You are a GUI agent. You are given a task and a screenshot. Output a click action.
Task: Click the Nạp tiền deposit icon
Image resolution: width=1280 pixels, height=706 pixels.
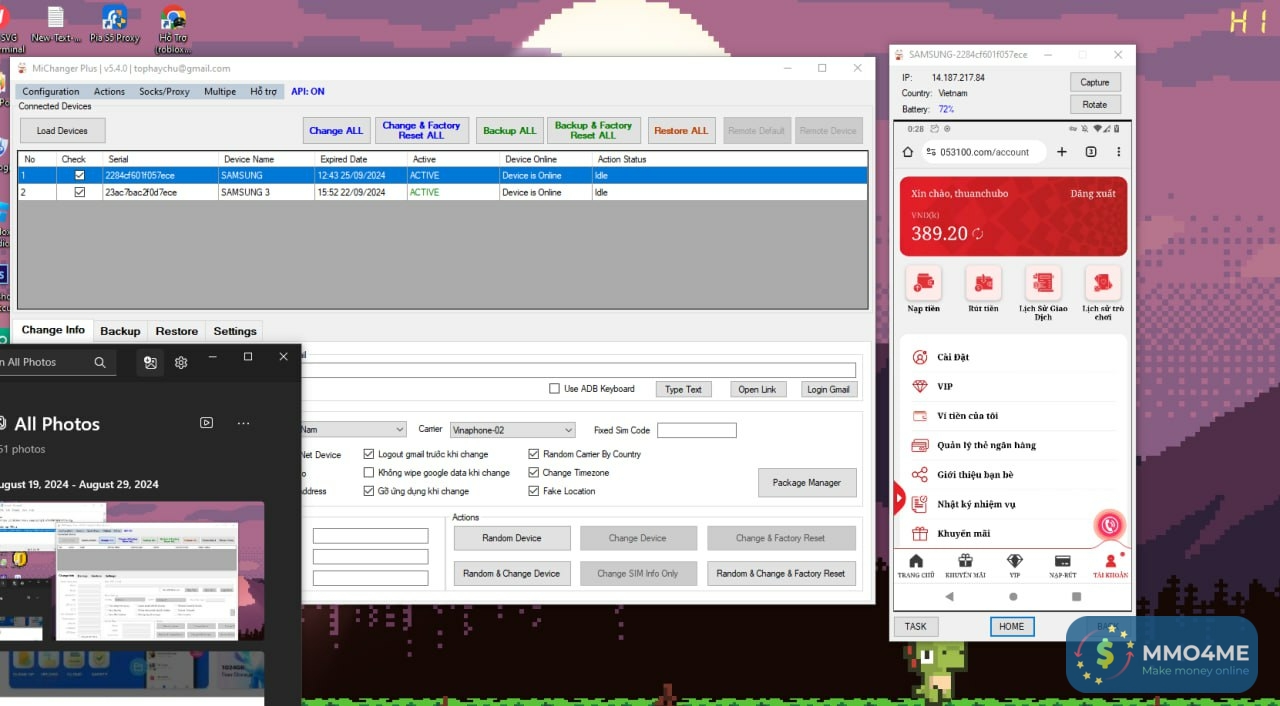click(923, 284)
